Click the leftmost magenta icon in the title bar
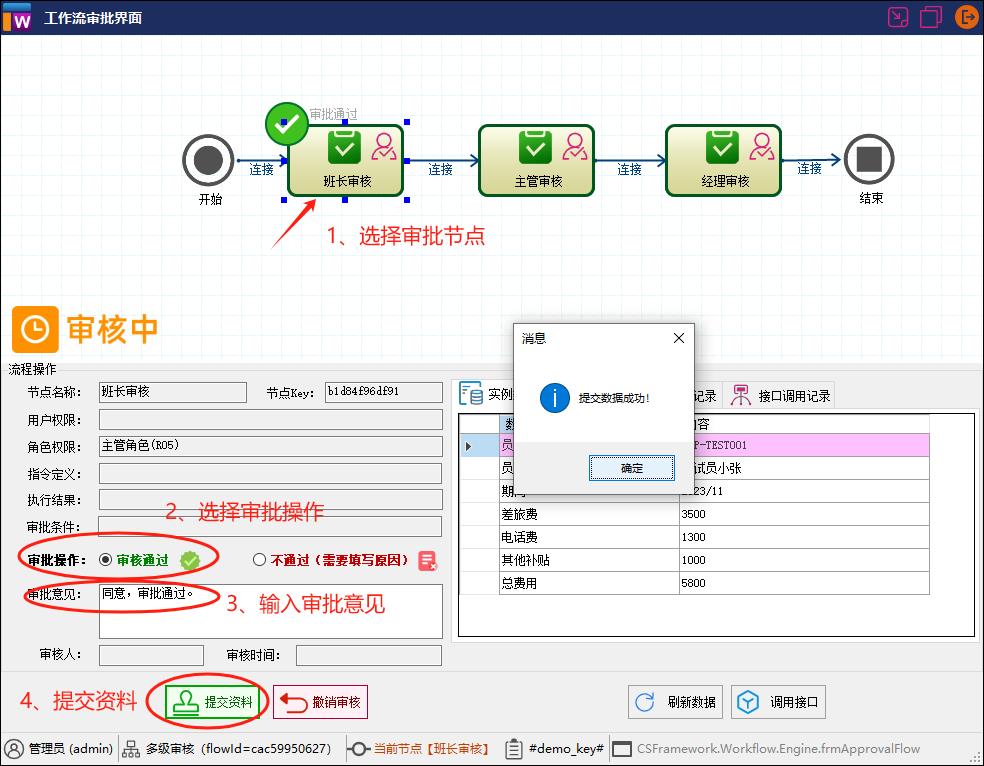 [x=897, y=17]
